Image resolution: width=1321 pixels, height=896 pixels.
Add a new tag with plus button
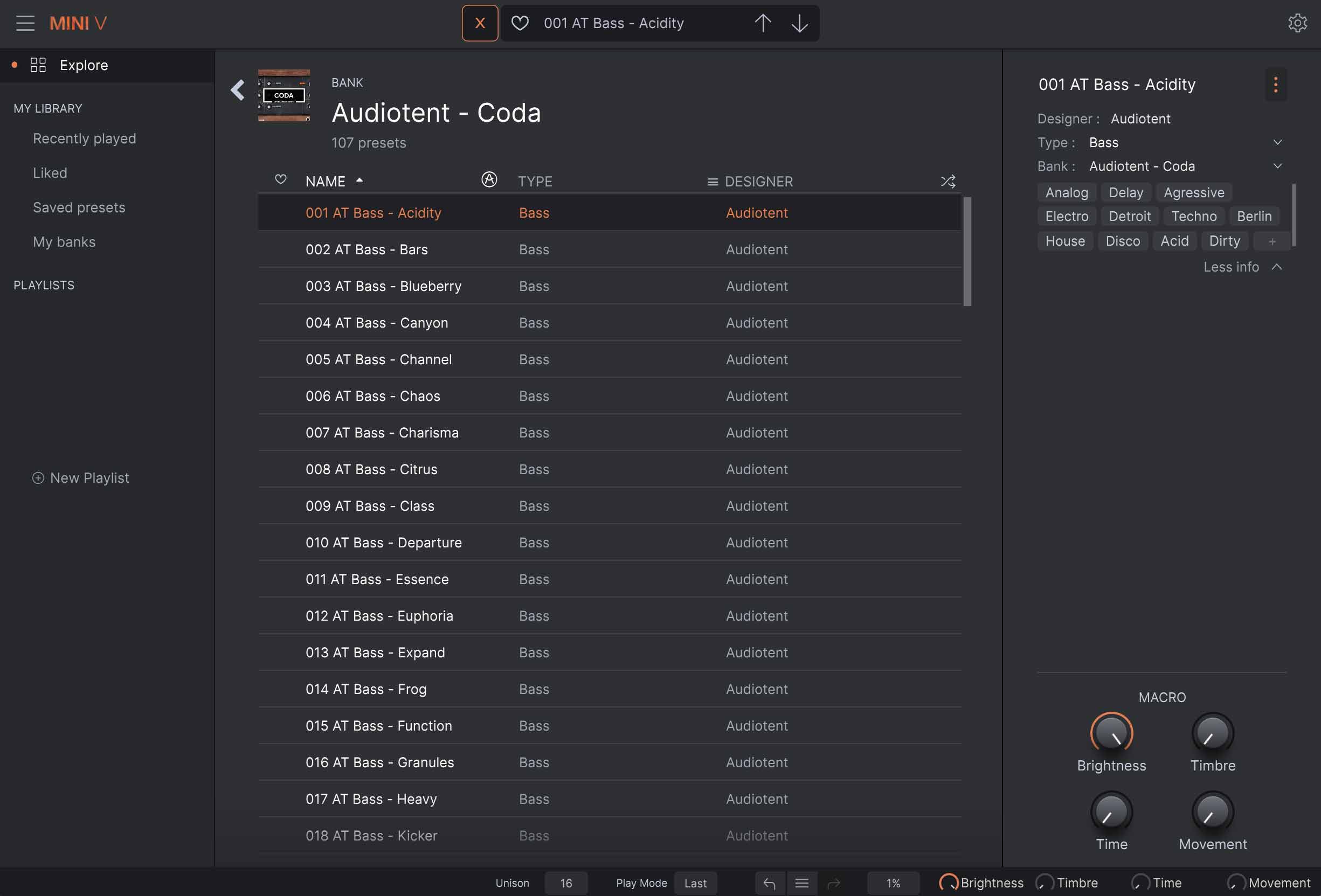1271,241
